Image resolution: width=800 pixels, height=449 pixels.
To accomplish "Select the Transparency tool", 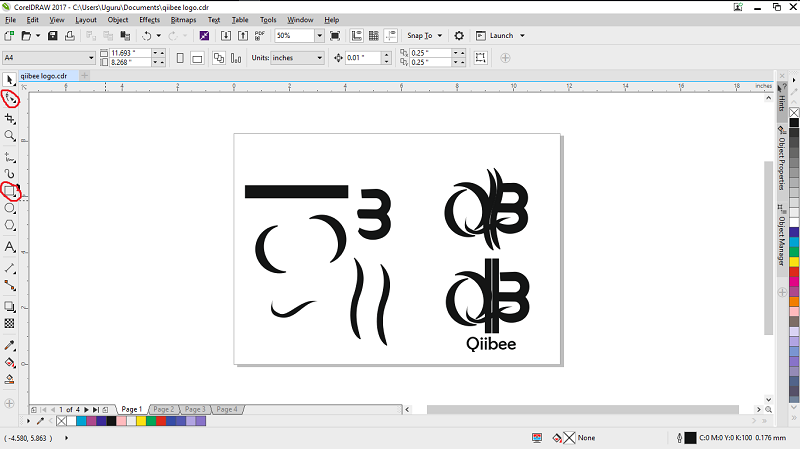I will (9, 323).
